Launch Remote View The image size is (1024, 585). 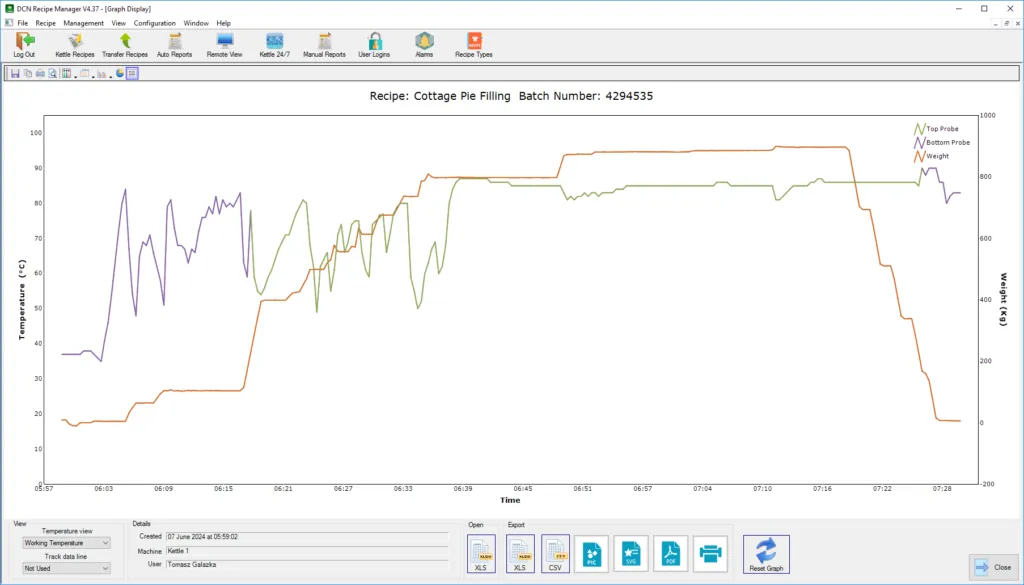pyautogui.click(x=225, y=45)
